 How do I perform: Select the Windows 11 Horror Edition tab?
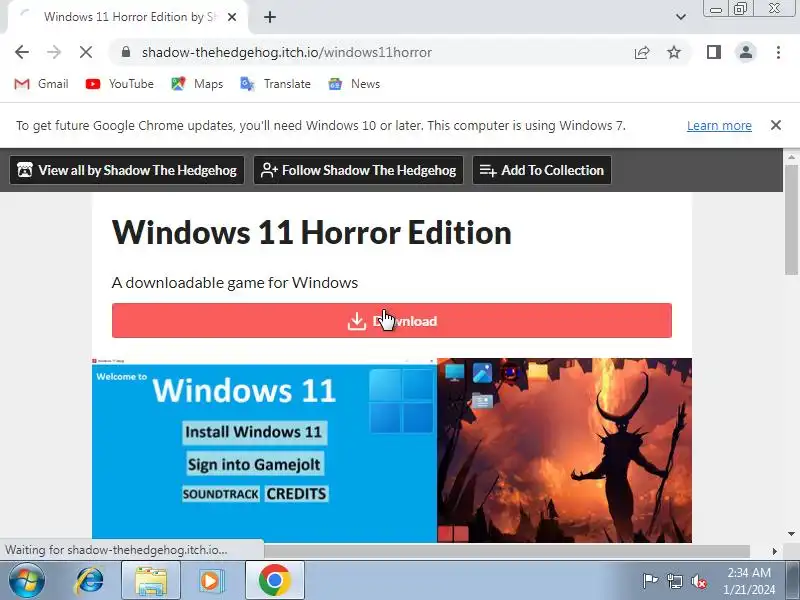click(130, 17)
